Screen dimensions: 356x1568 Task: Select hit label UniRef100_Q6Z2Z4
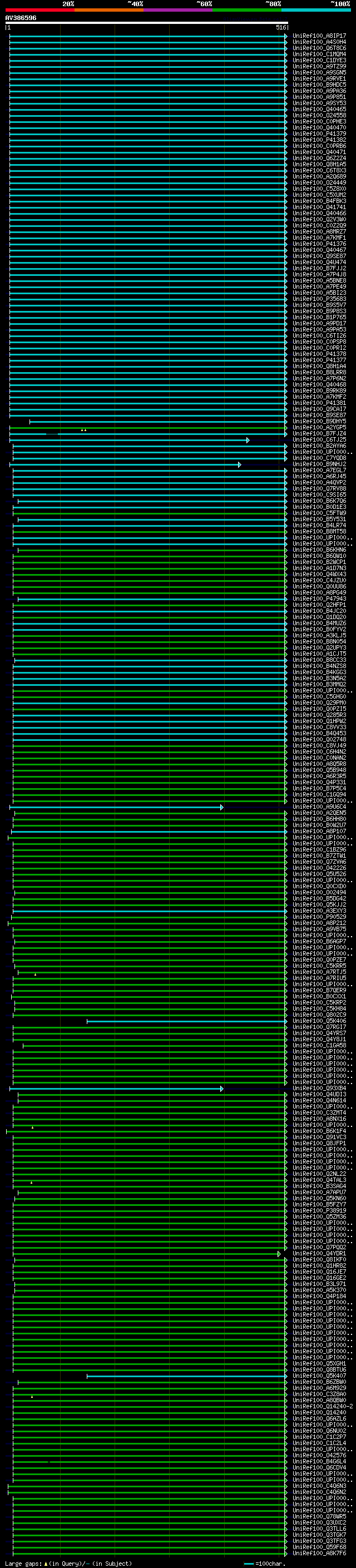coord(319,159)
